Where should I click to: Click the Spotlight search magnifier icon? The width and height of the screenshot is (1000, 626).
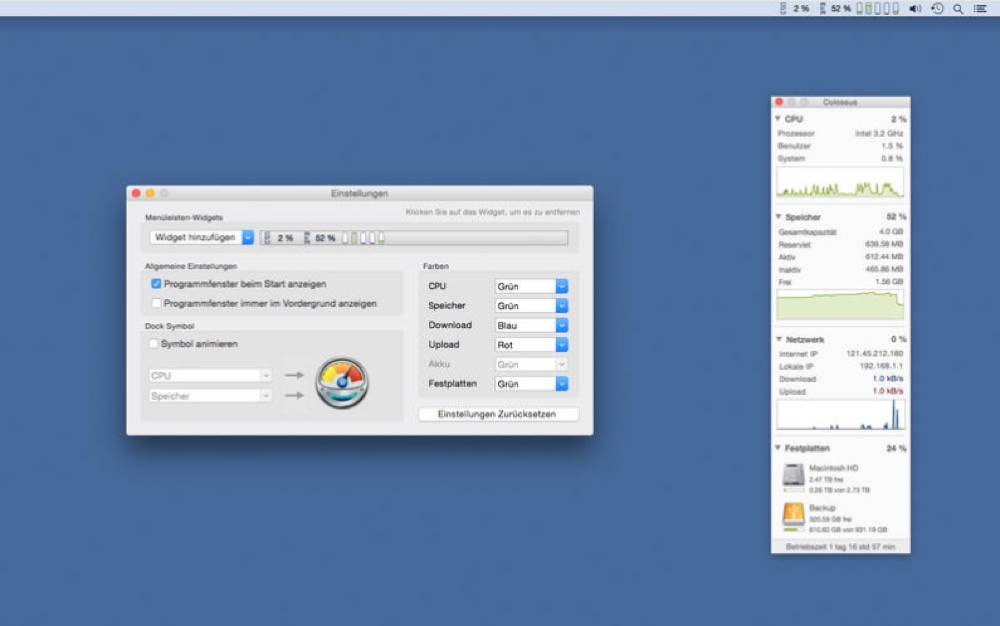click(958, 8)
